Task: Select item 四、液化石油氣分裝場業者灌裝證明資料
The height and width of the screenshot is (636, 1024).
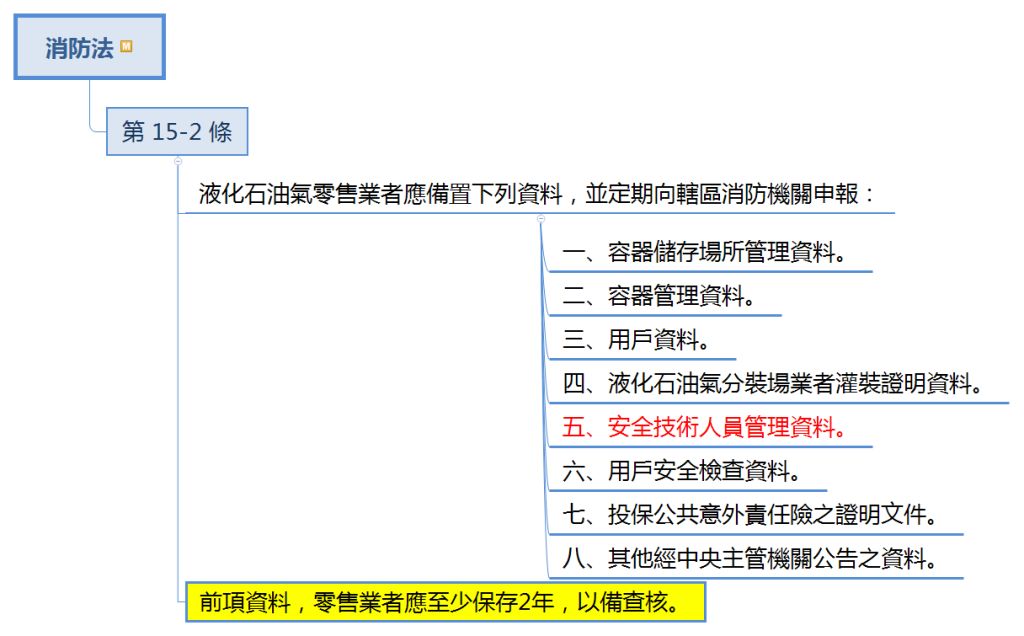Action: [772, 384]
